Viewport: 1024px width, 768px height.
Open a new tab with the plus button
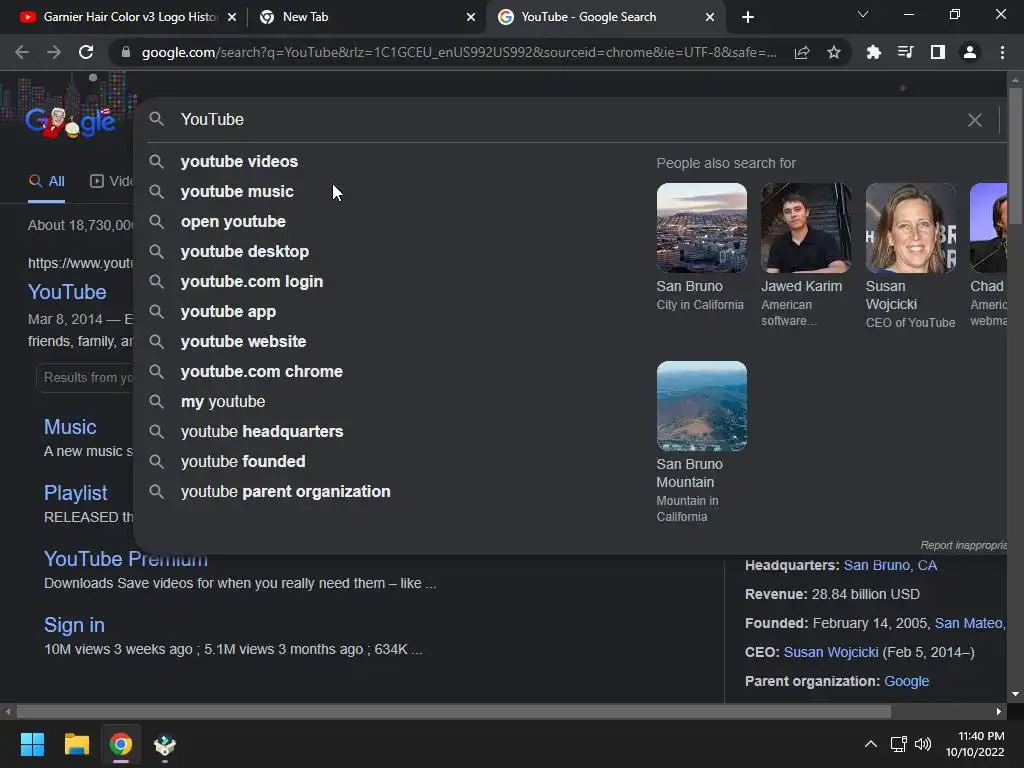[748, 17]
